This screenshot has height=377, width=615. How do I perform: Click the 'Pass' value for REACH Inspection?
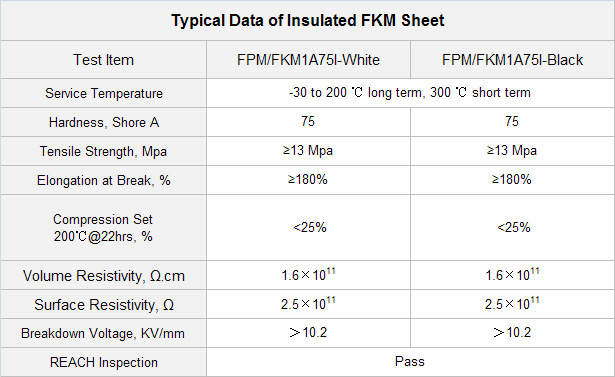point(410,361)
